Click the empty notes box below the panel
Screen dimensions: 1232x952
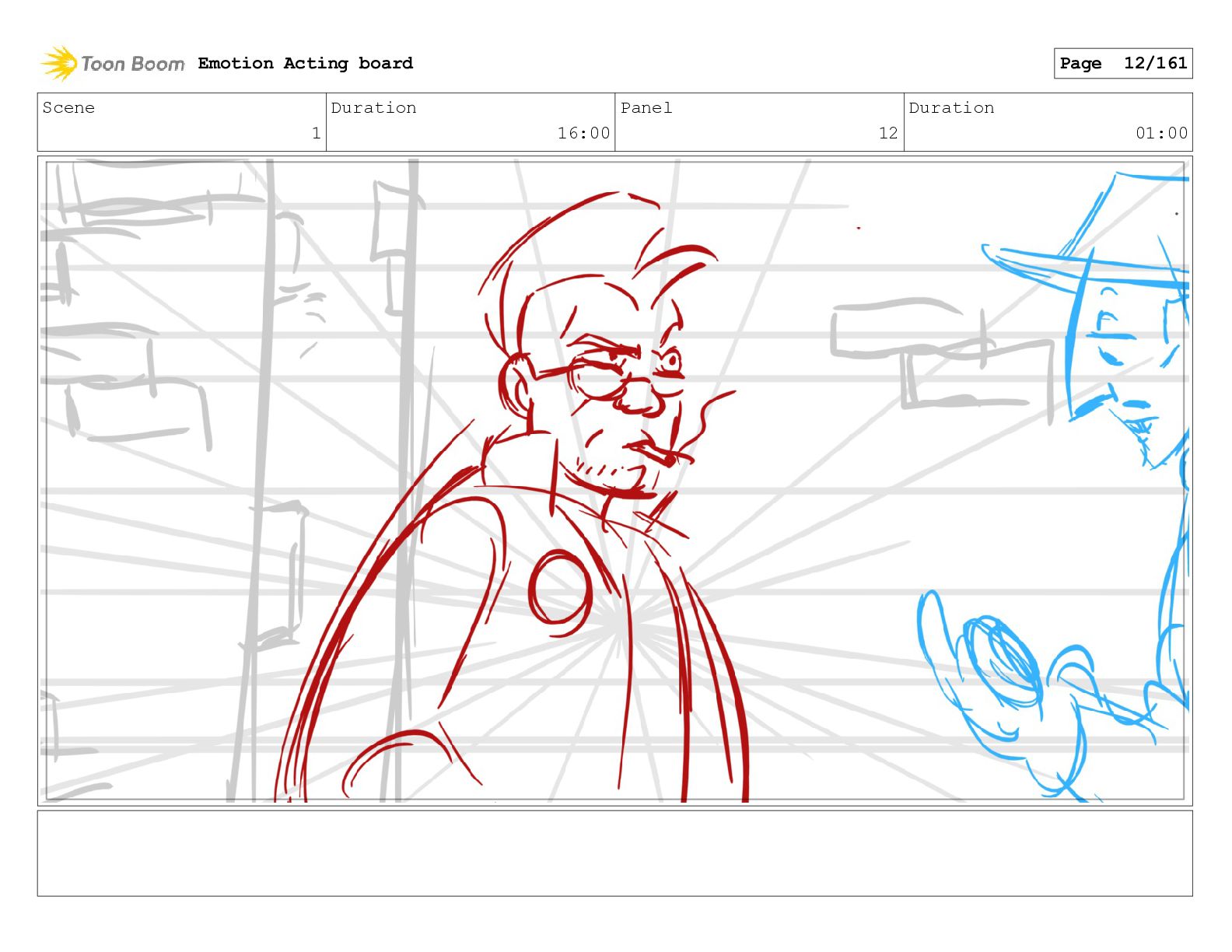(x=614, y=853)
